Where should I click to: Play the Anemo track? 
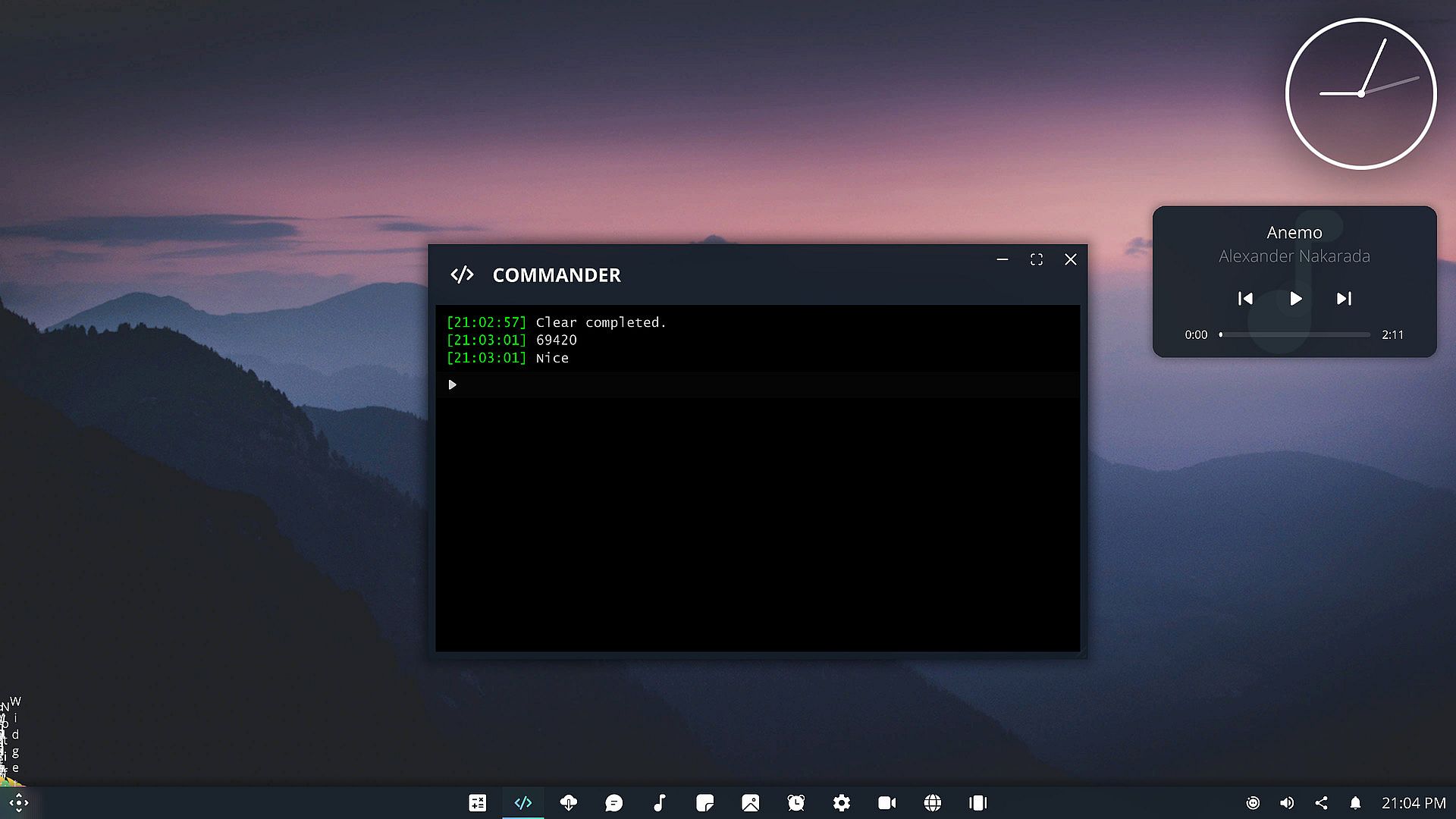click(1295, 299)
